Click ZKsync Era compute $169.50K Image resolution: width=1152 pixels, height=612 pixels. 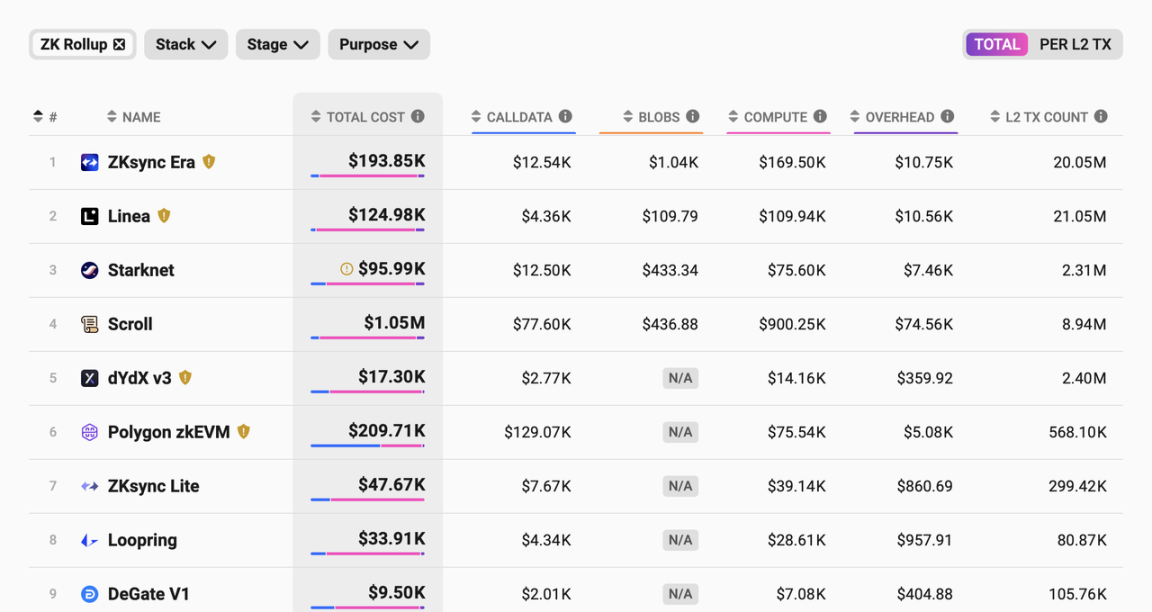[x=792, y=162]
